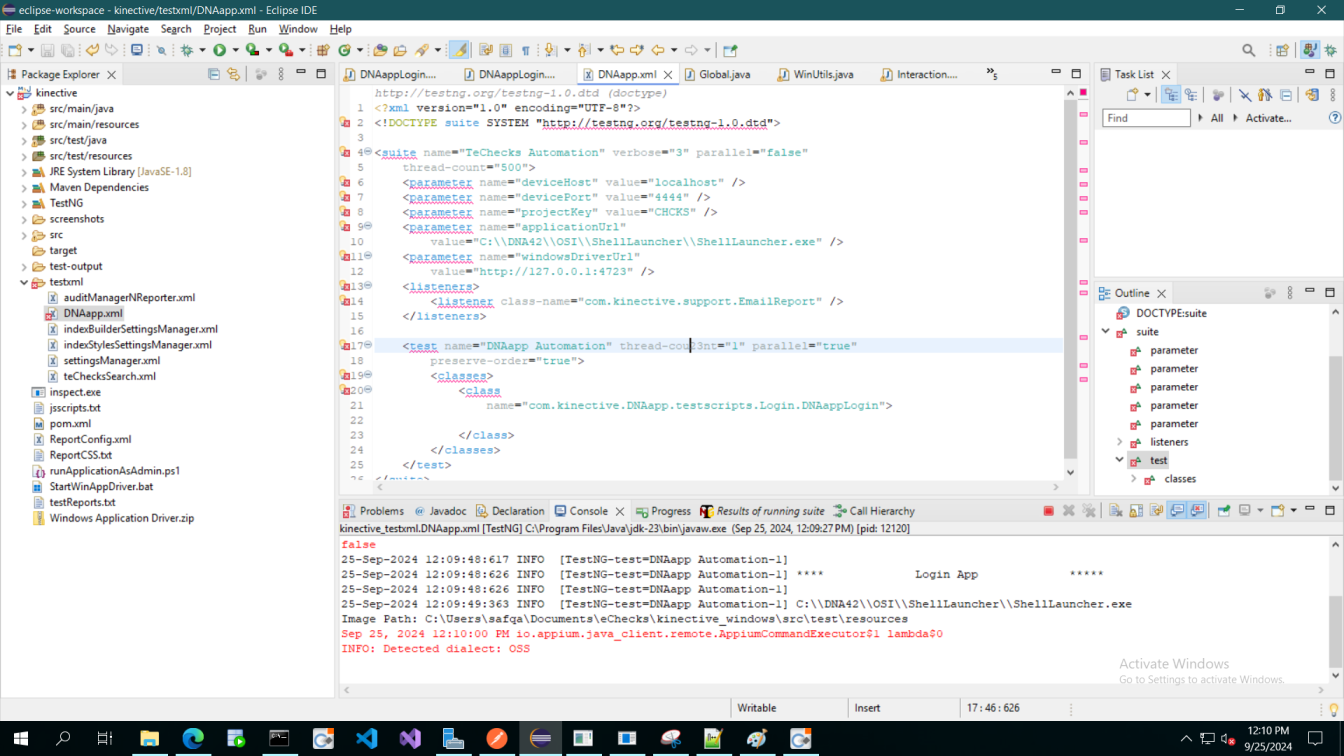Screen dimensions: 1344x756
Task: Click the green Run button in toolbar
Action: pos(219,50)
